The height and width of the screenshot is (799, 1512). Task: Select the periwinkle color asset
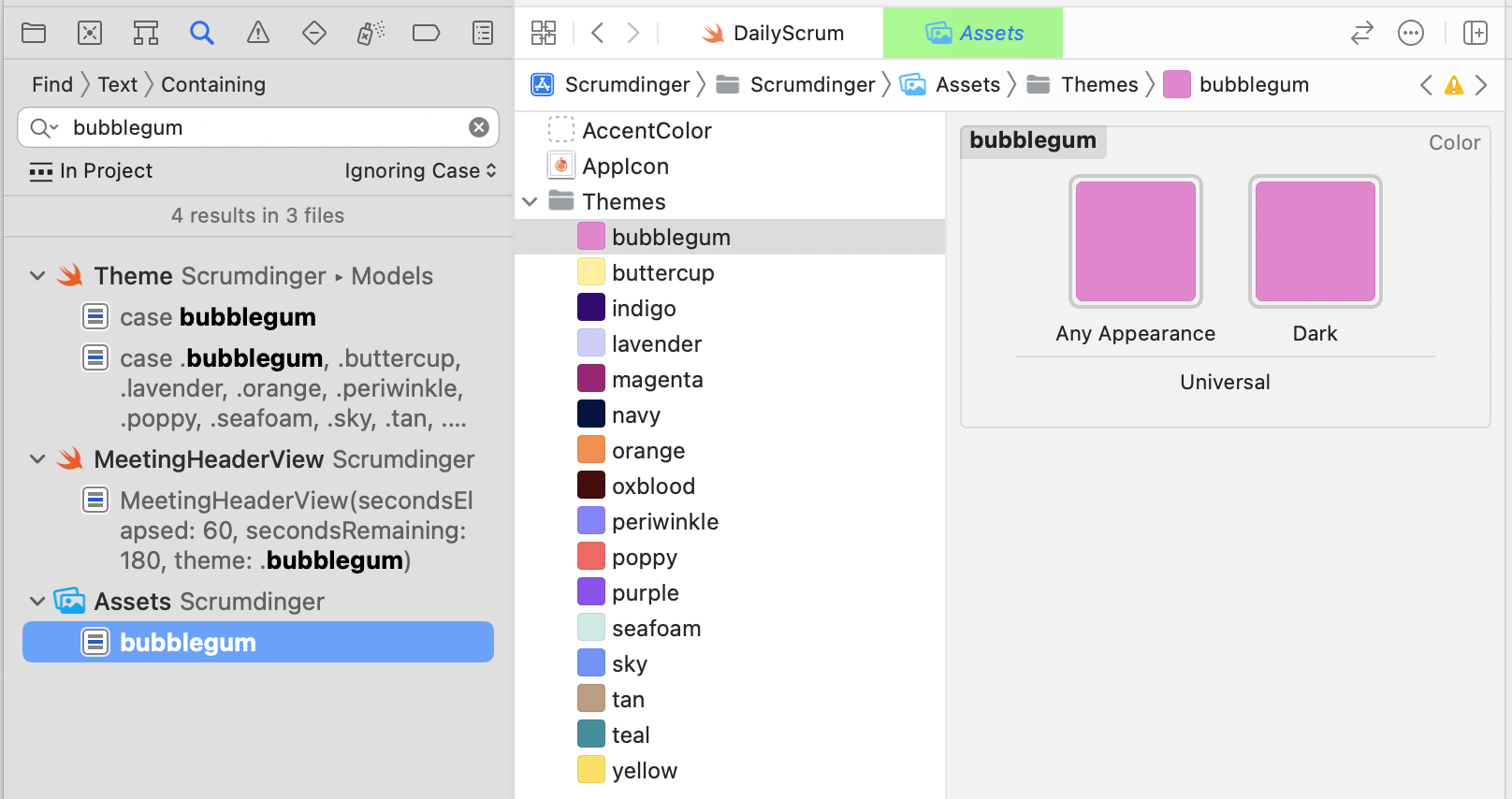click(664, 522)
